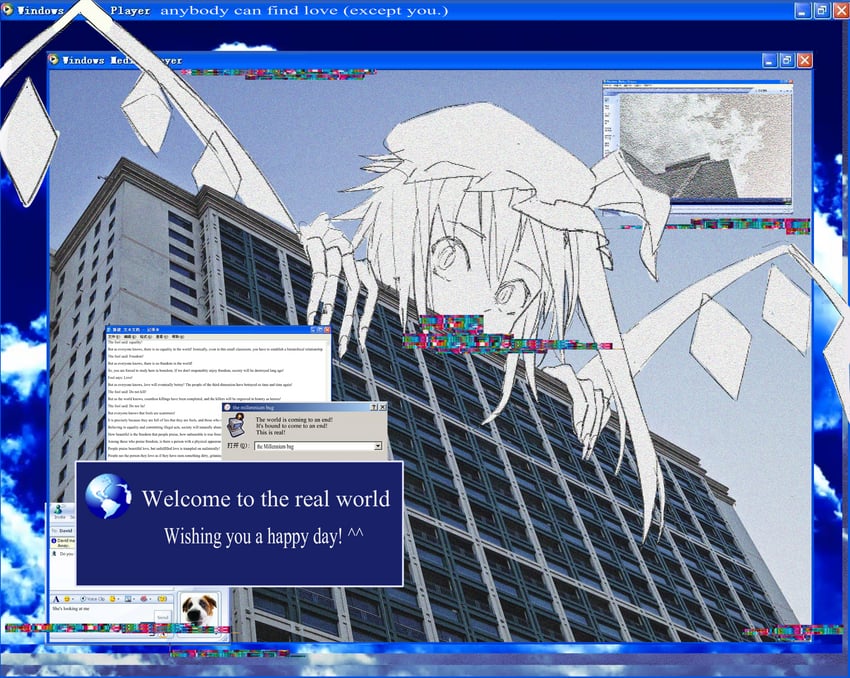Click the video frame in small media player window

tap(705, 145)
